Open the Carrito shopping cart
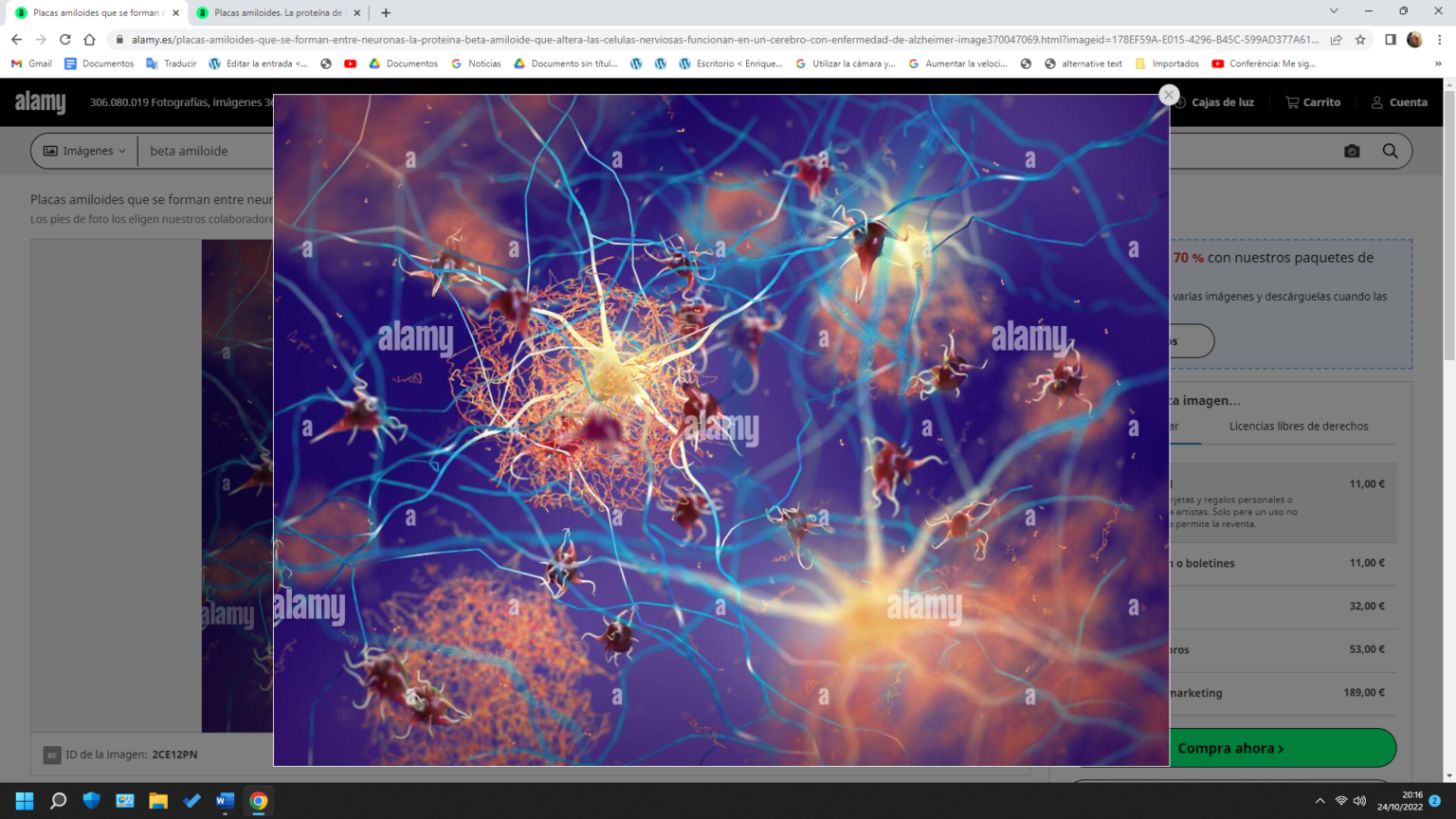The width and height of the screenshot is (1456, 819). coord(1313,102)
